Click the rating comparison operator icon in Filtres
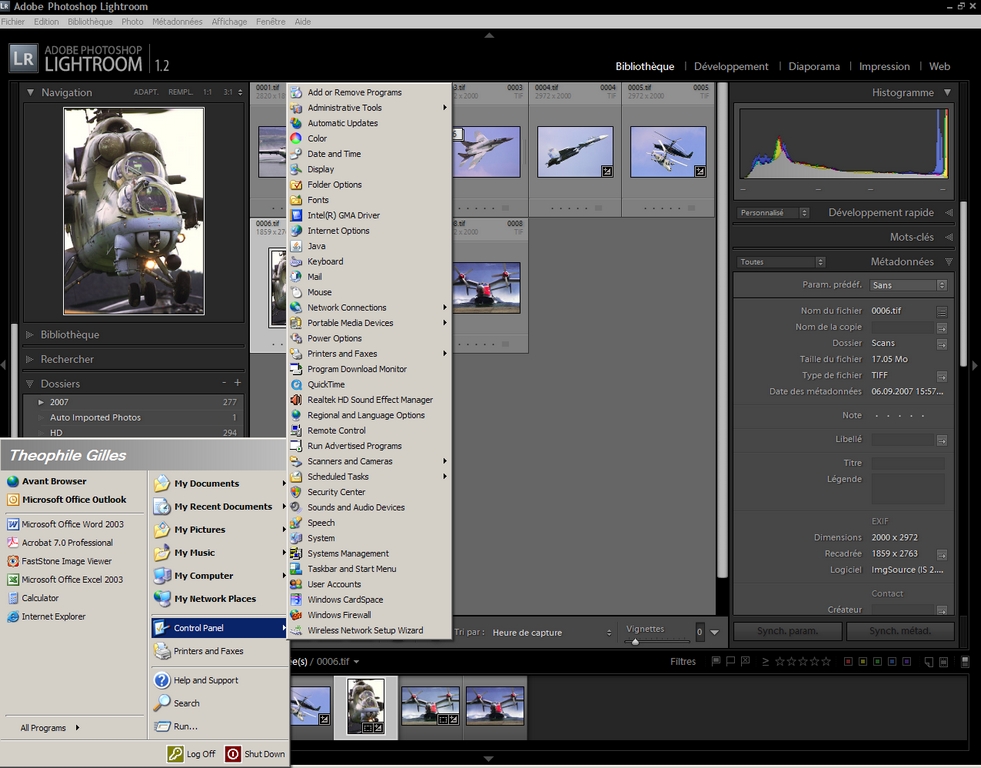The image size is (981, 768). [x=765, y=661]
